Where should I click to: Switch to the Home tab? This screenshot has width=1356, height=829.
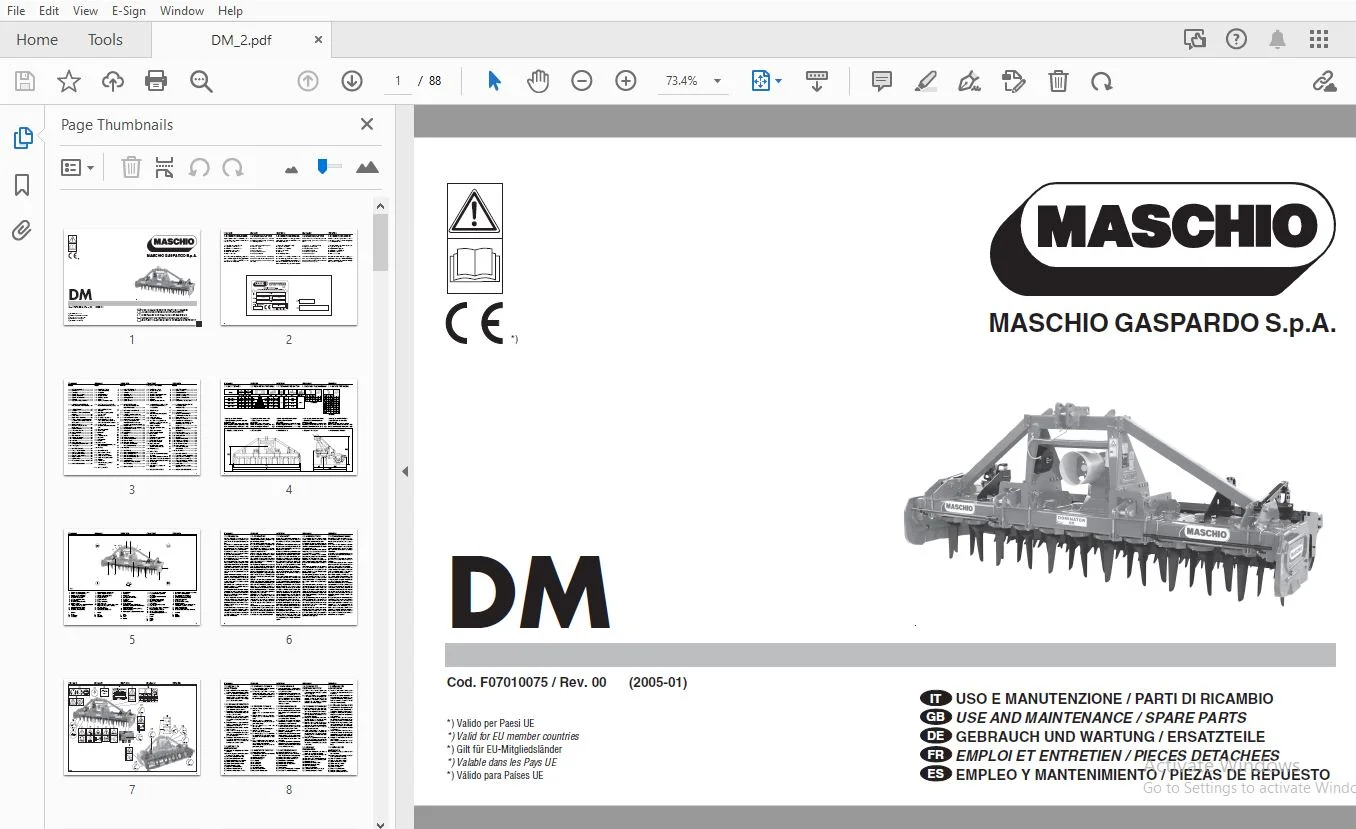click(37, 40)
